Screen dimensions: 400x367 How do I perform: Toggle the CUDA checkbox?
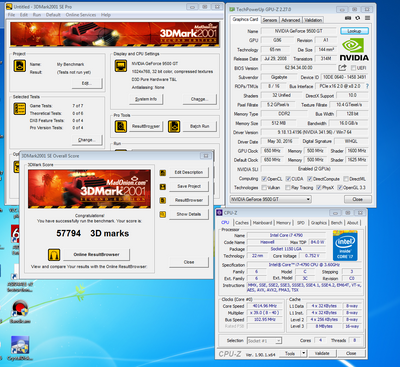click(288, 179)
